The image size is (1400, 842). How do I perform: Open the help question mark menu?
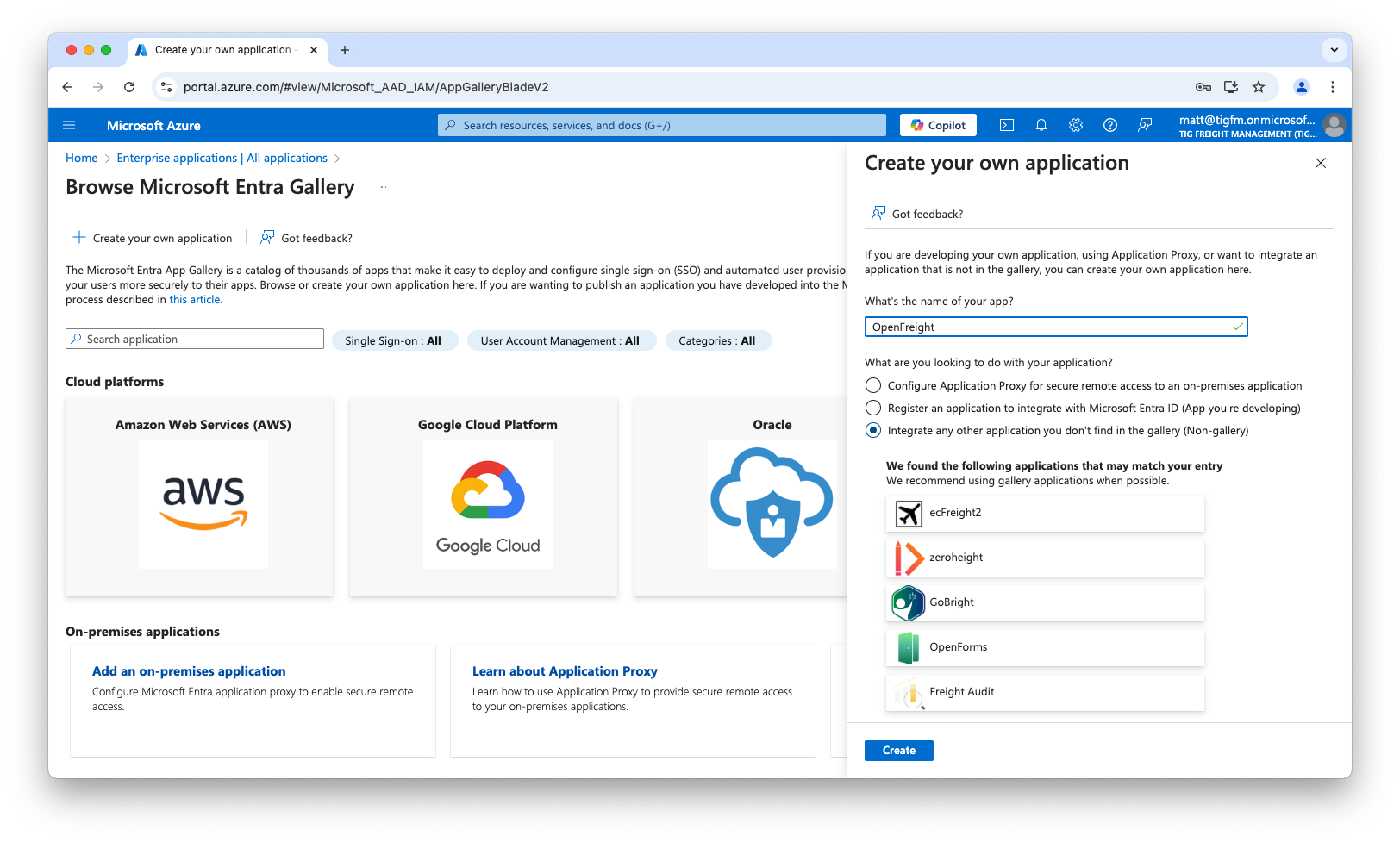pos(1110,125)
